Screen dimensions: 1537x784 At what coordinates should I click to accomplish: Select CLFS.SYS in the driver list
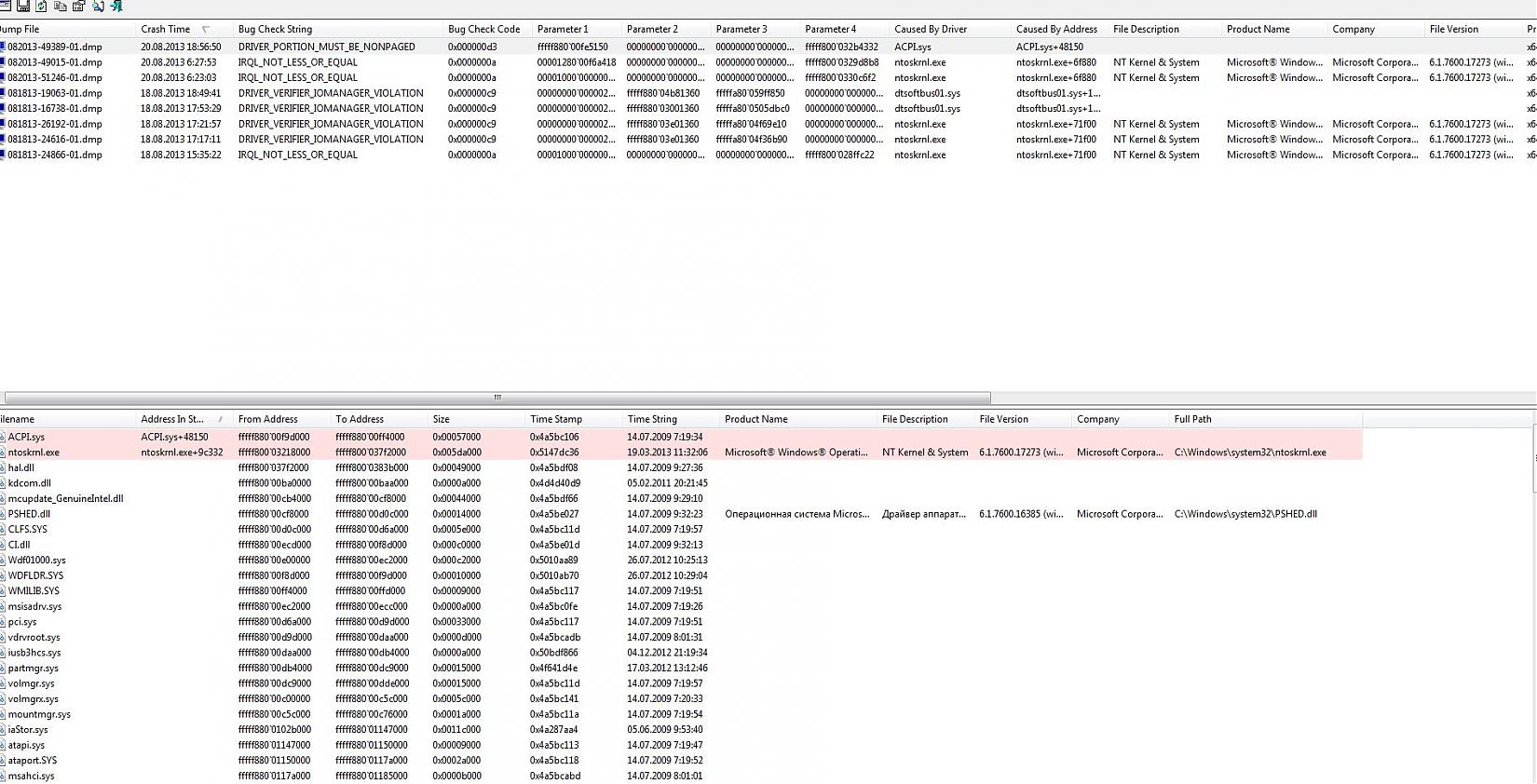pyautogui.click(x=28, y=529)
